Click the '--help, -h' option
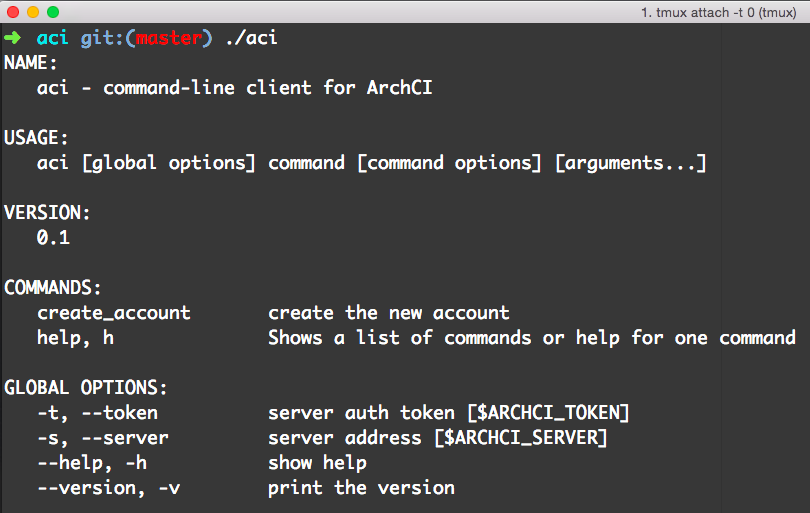 point(92,463)
